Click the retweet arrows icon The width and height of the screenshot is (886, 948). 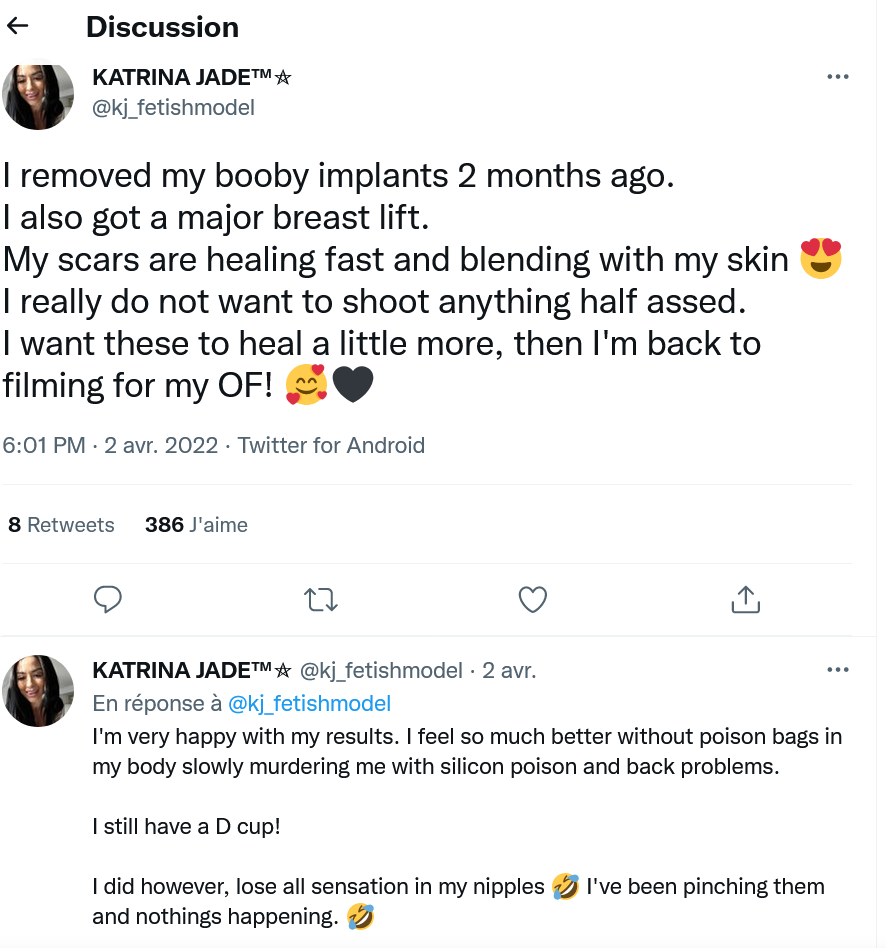(320, 599)
